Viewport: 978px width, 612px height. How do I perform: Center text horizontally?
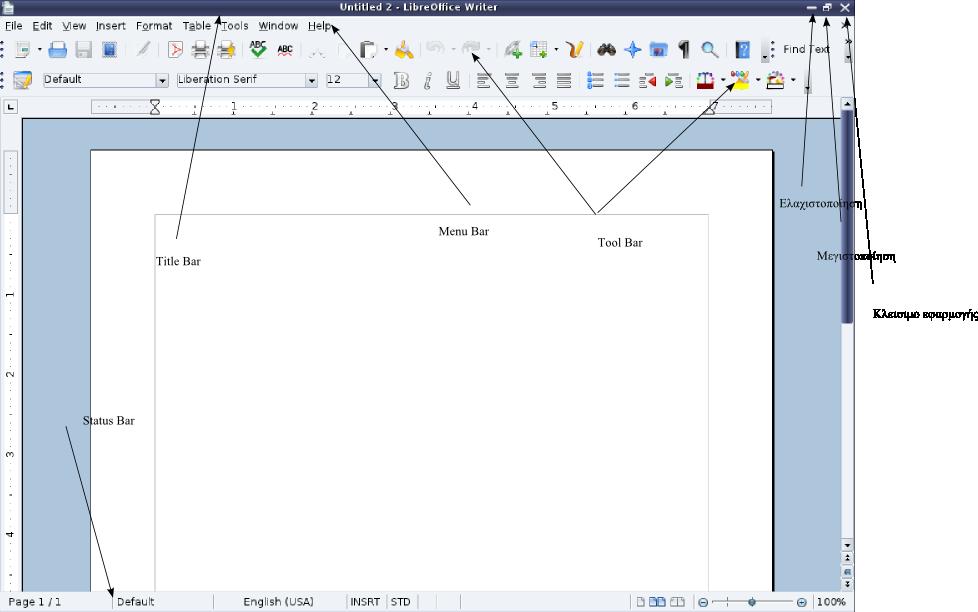(511, 80)
